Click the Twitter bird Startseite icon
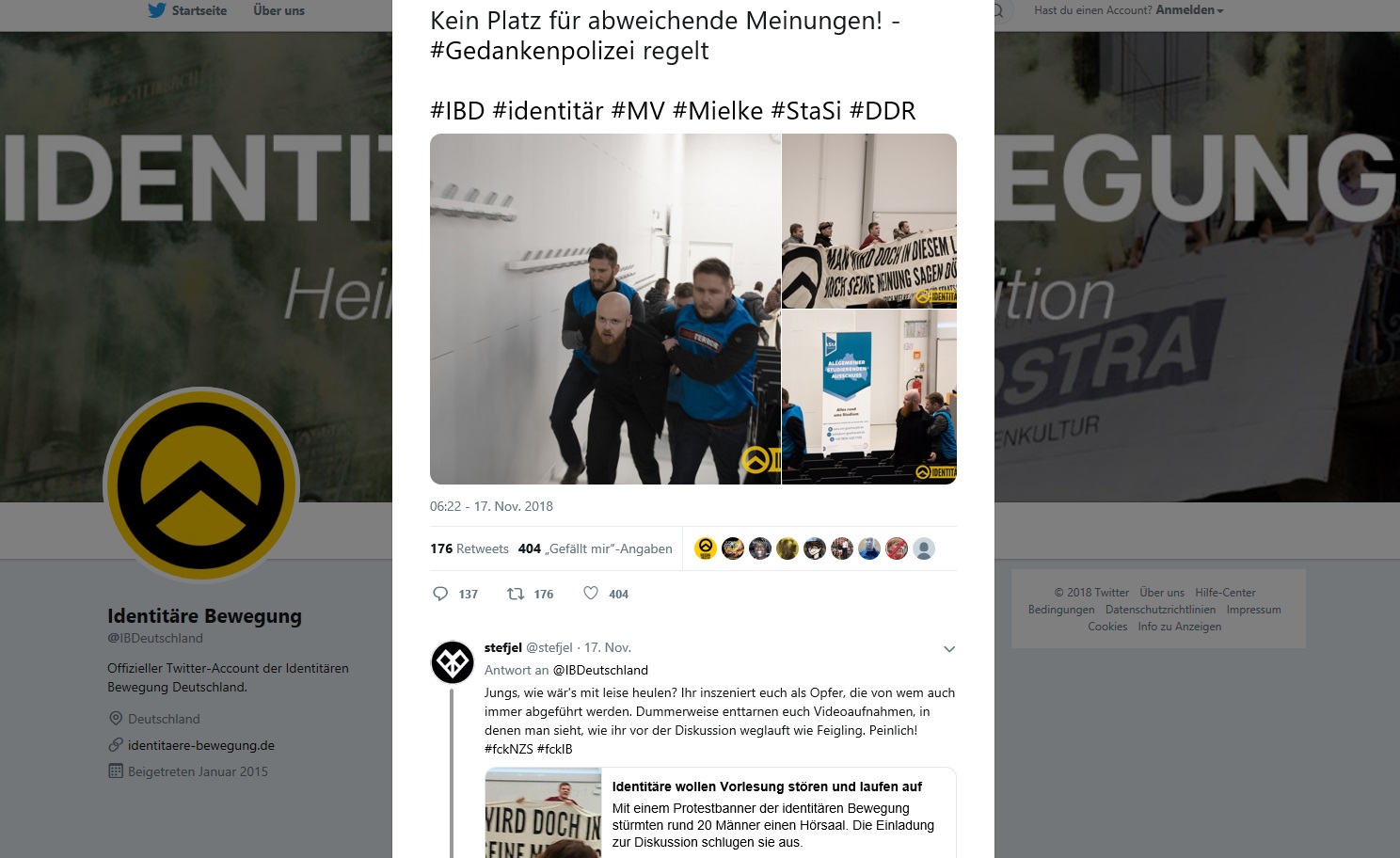This screenshot has height=858, width=1400. click(x=156, y=10)
